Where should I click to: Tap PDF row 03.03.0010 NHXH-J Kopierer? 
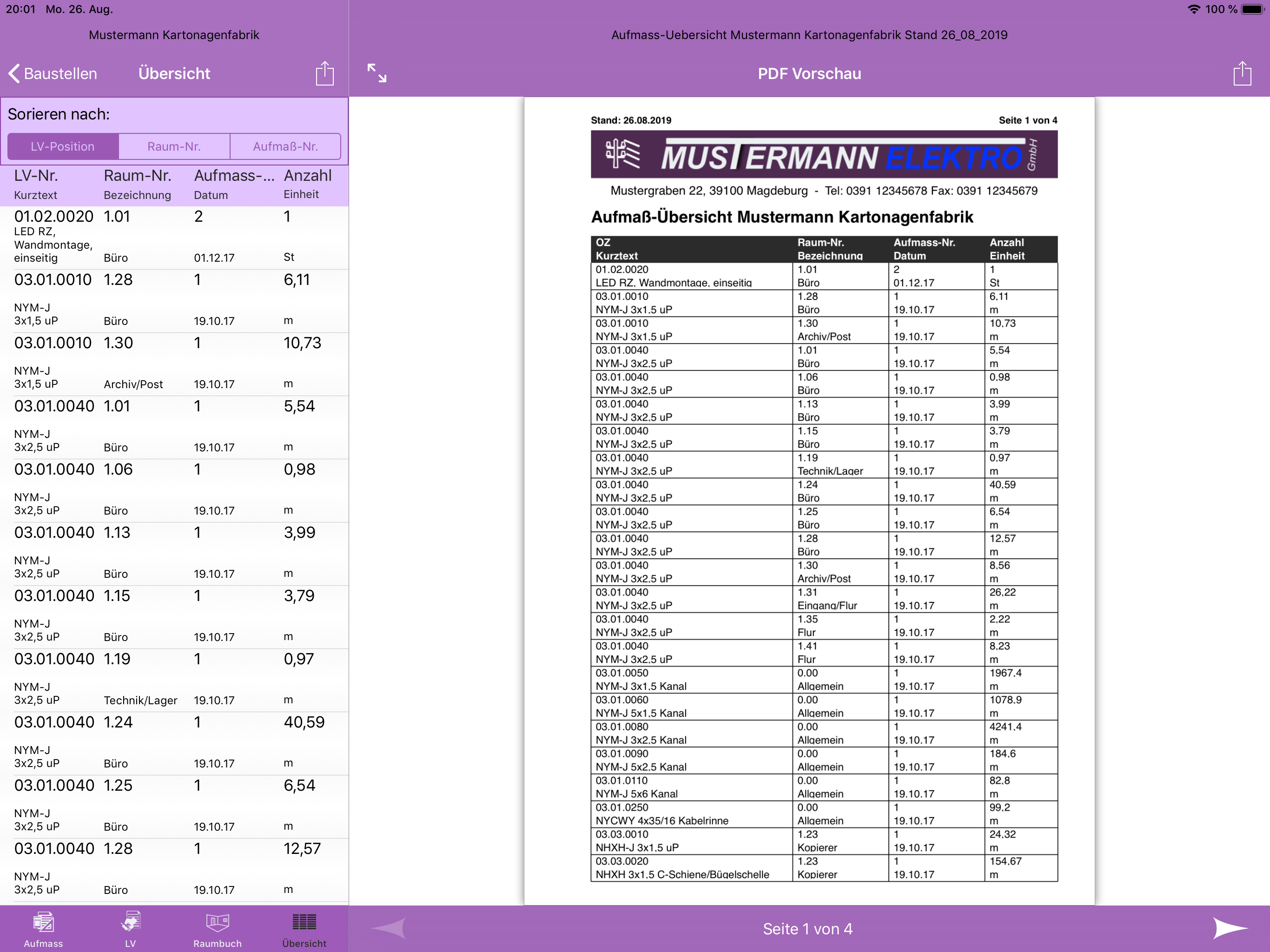(824, 841)
